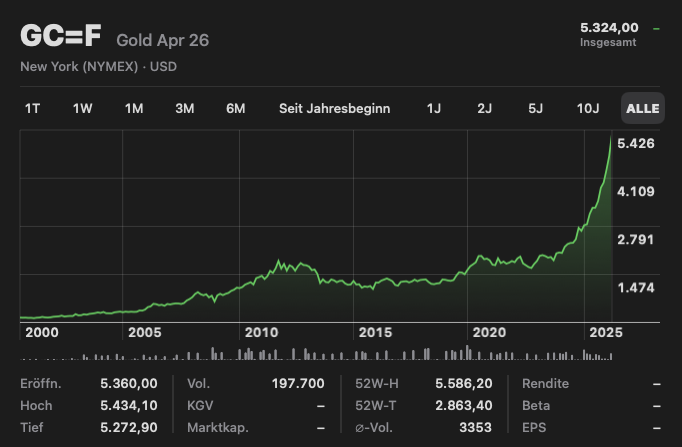The width and height of the screenshot is (682, 447).
Task: Click the Marktkap. label
Action: point(218,427)
